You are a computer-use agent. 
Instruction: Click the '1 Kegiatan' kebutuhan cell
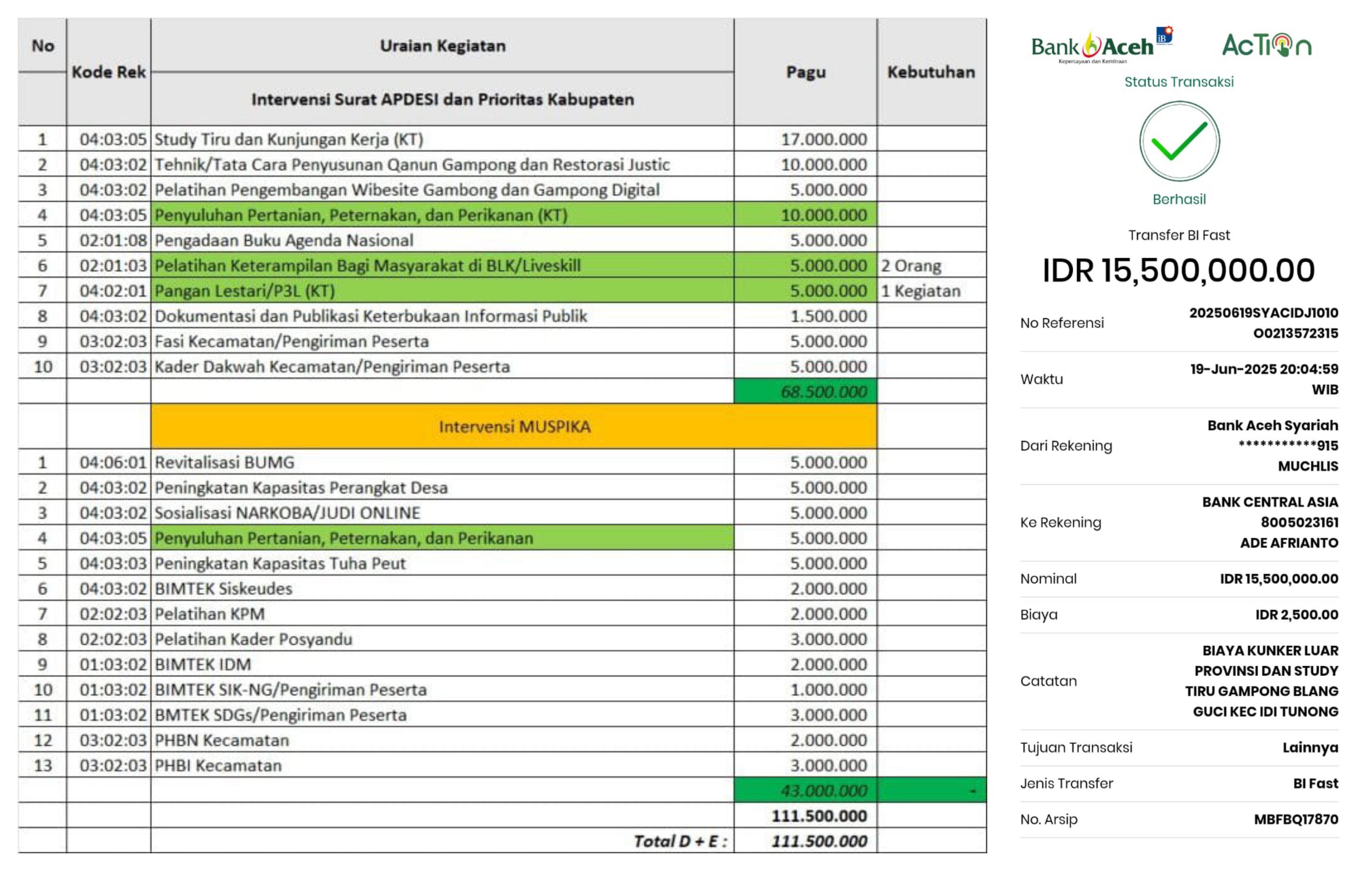[x=932, y=290]
